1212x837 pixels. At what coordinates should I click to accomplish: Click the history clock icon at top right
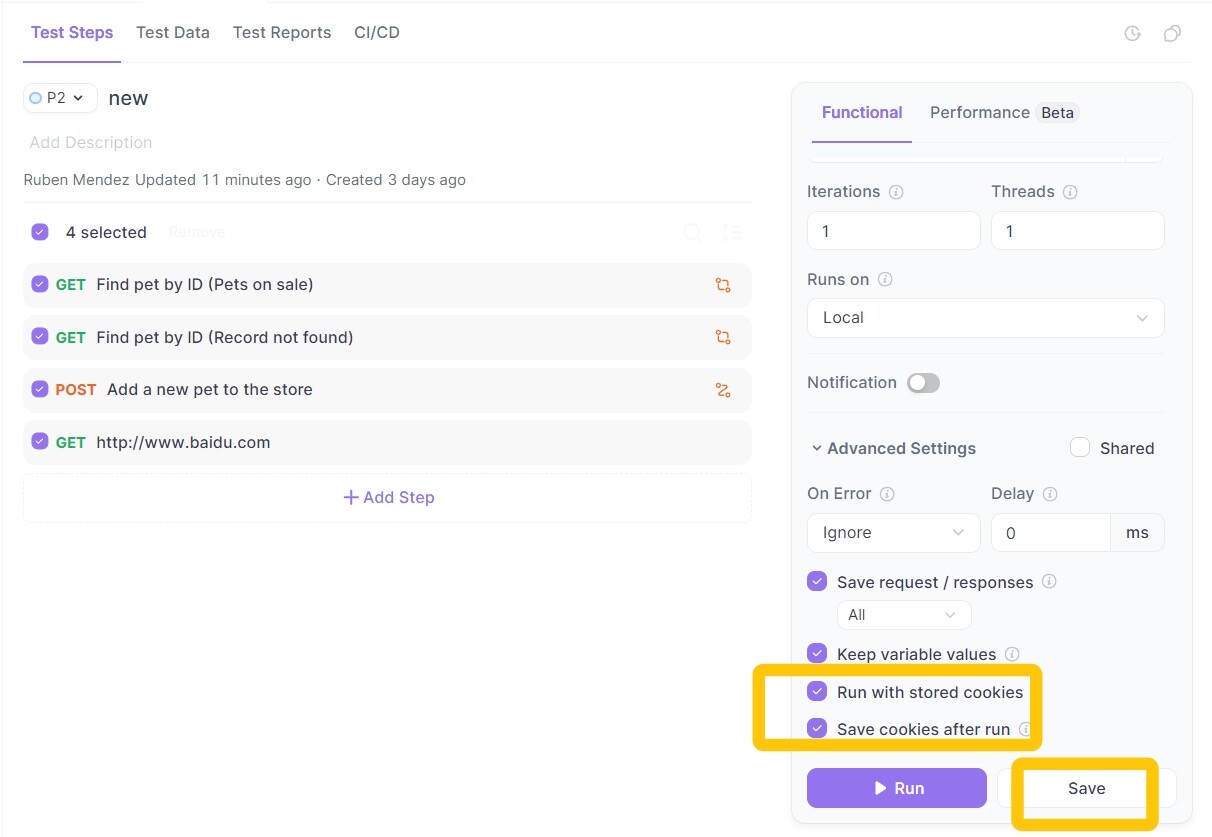(x=1132, y=34)
